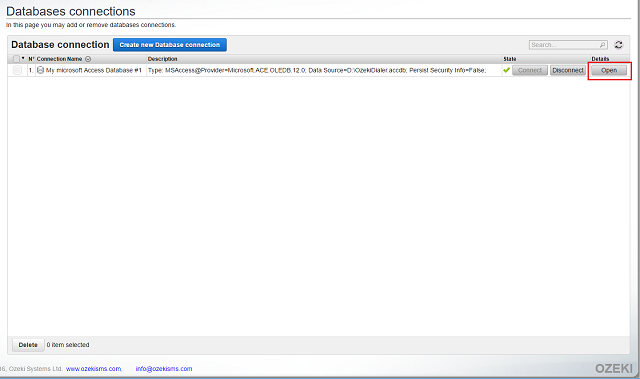Click the sort icon next to Connection Name

point(88,59)
